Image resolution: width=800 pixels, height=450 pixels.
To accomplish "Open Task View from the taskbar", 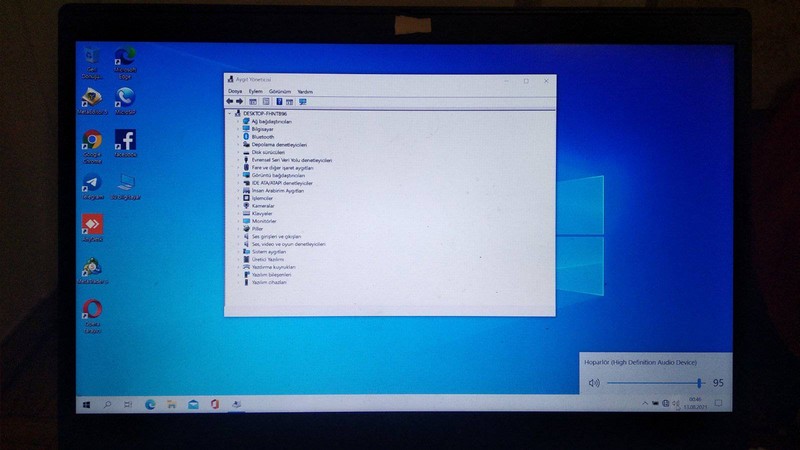I will (128, 405).
